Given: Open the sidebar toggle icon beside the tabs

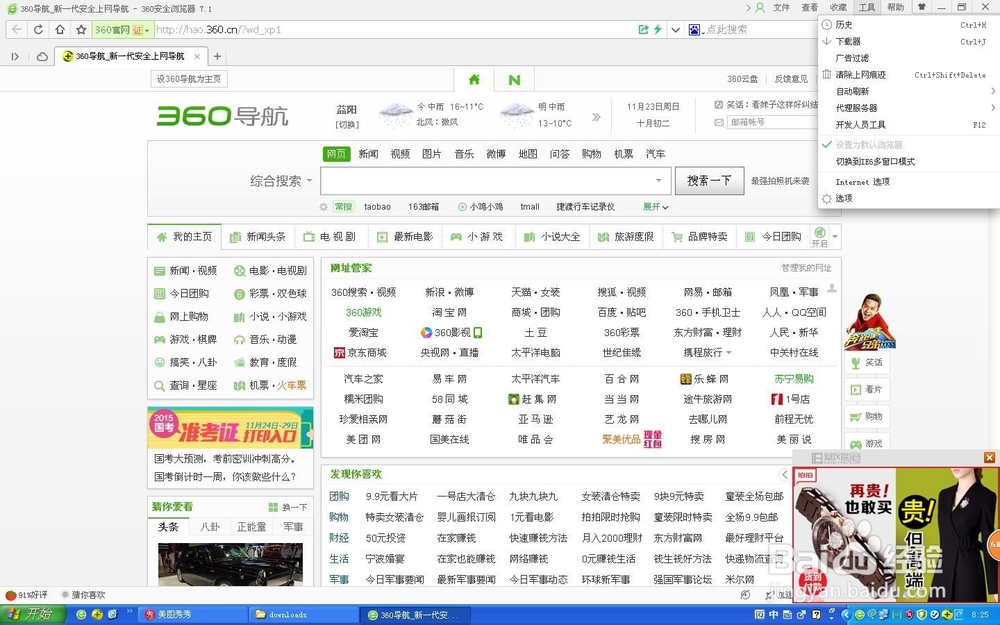Looking at the screenshot, I should [15, 57].
